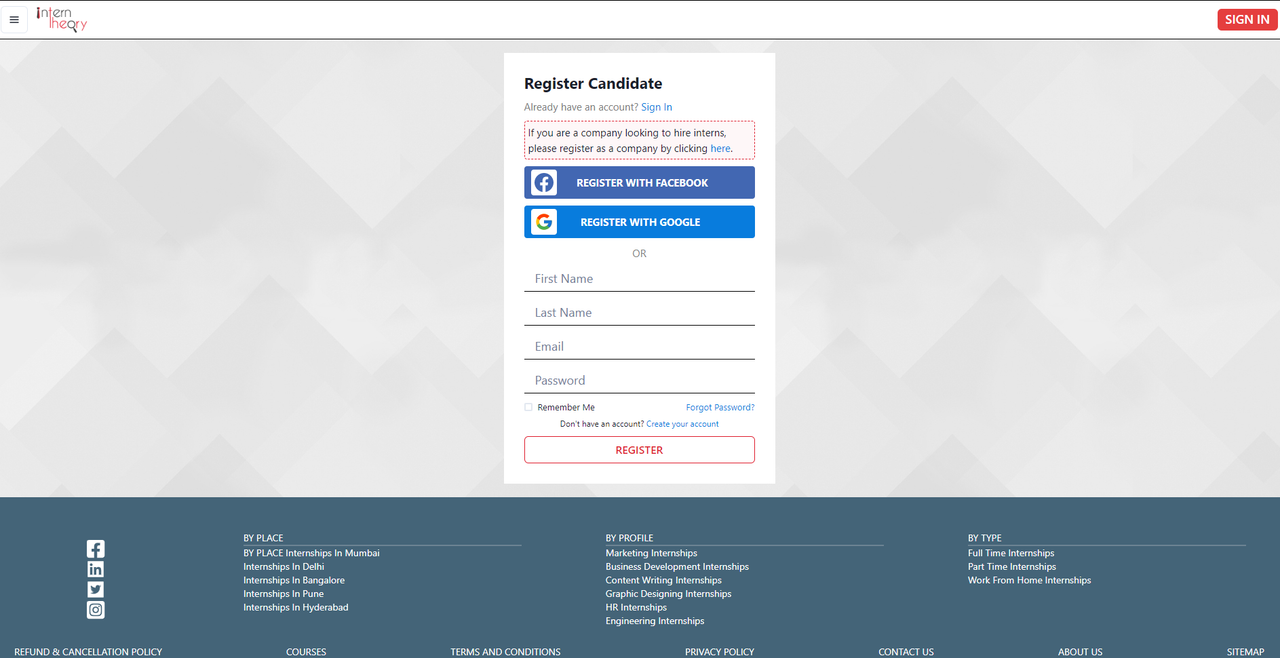Open Engineering Internships link
Screen dimensions: 1280x658
point(655,621)
